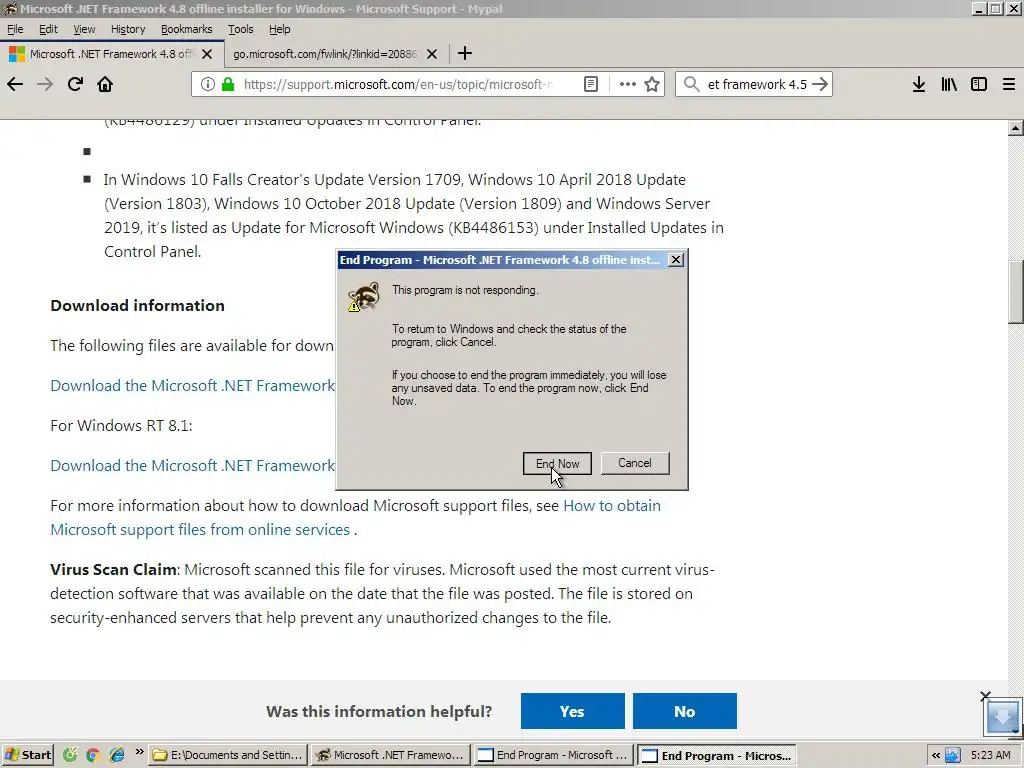Open a new browser tab

(464, 54)
